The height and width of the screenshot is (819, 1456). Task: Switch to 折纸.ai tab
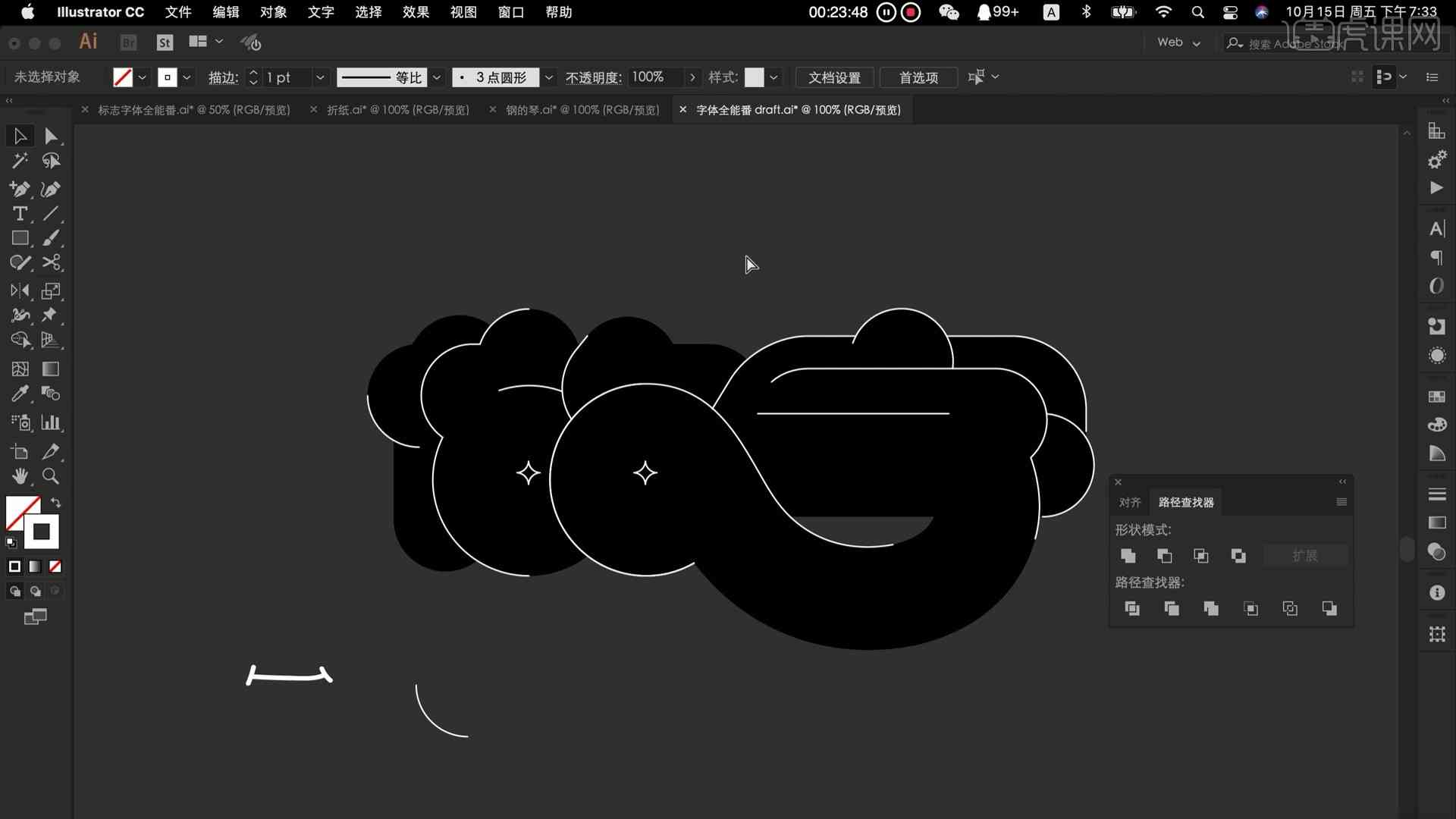coord(398,109)
